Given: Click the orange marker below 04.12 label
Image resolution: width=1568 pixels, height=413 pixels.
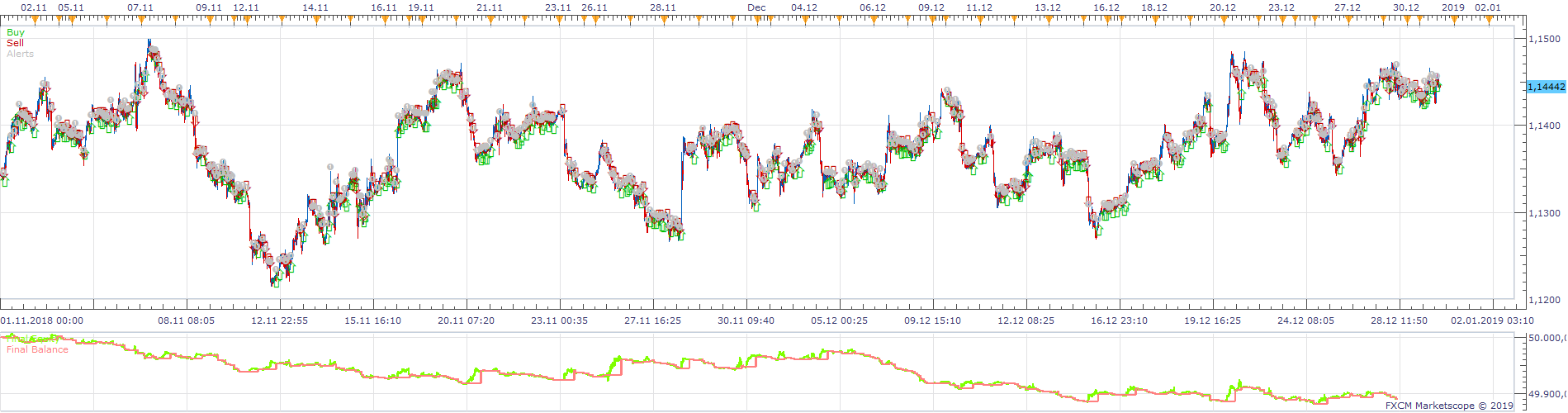Looking at the screenshot, I should tap(804, 20).
